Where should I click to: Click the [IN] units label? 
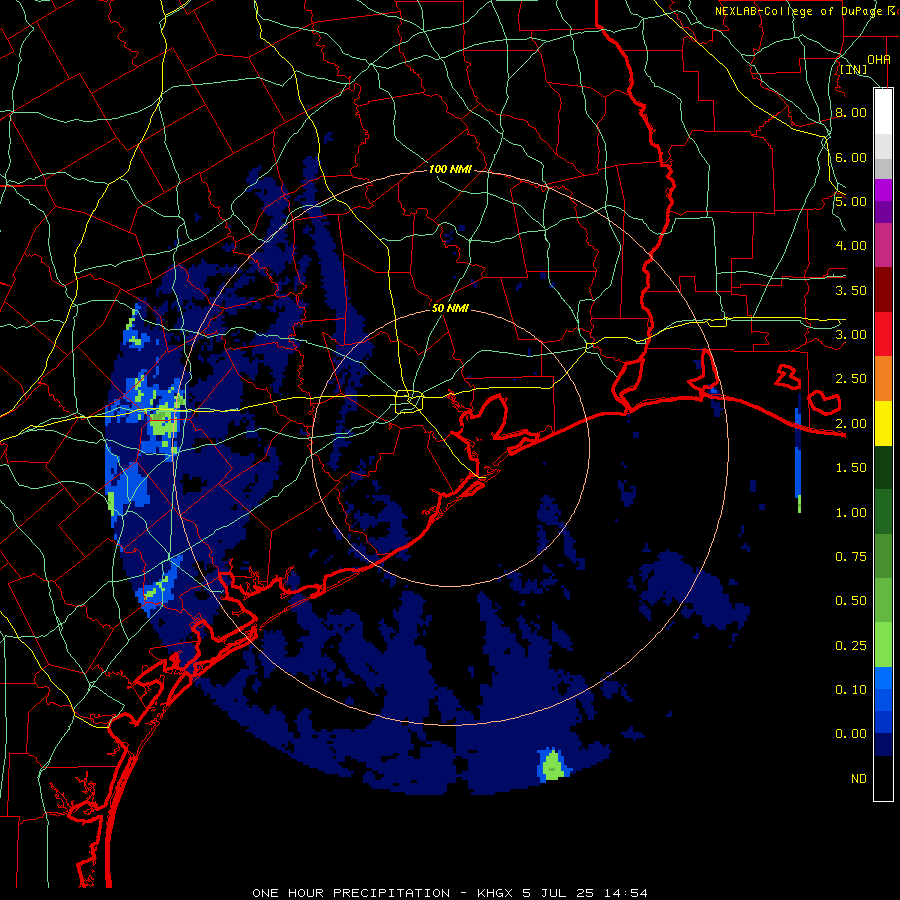pyautogui.click(x=853, y=69)
